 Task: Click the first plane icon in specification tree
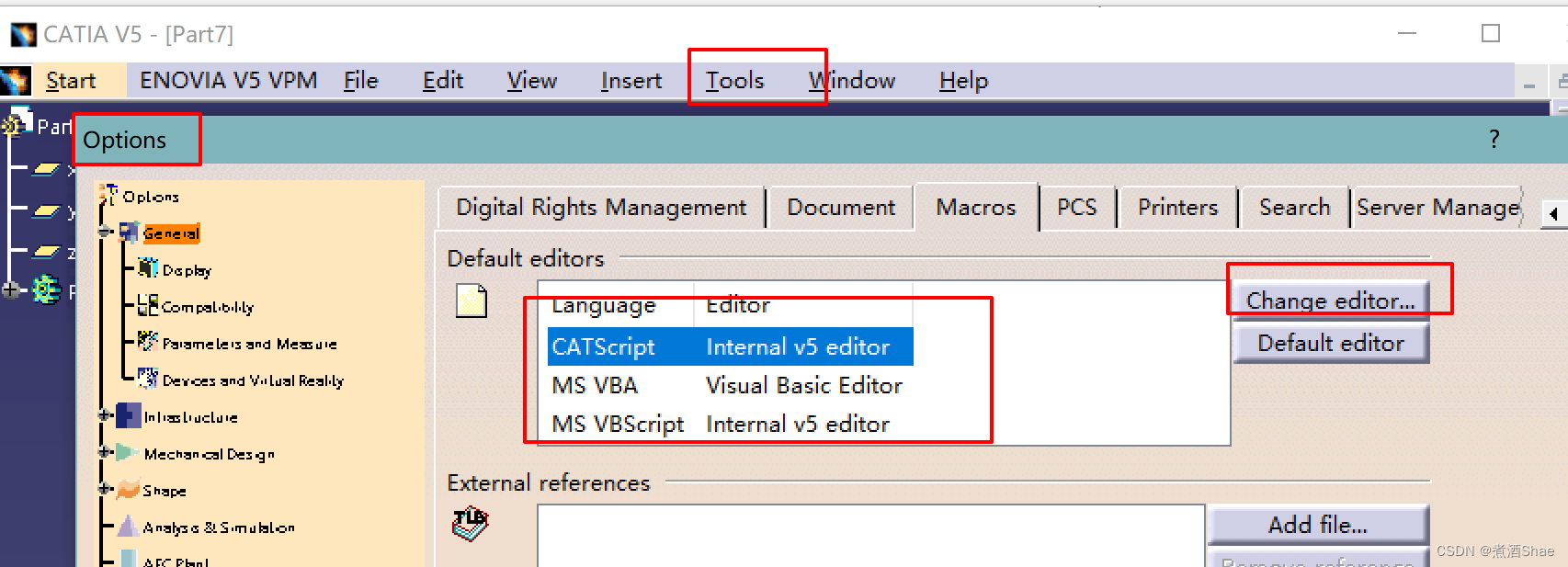click(x=46, y=169)
